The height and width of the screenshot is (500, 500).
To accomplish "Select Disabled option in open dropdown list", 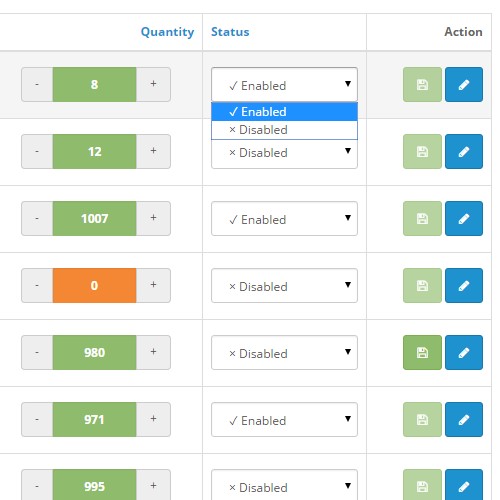I will 284,130.
